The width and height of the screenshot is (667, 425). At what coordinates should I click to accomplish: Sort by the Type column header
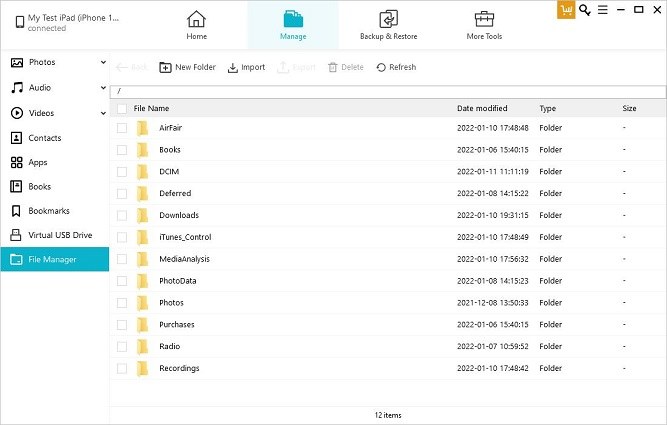click(547, 108)
